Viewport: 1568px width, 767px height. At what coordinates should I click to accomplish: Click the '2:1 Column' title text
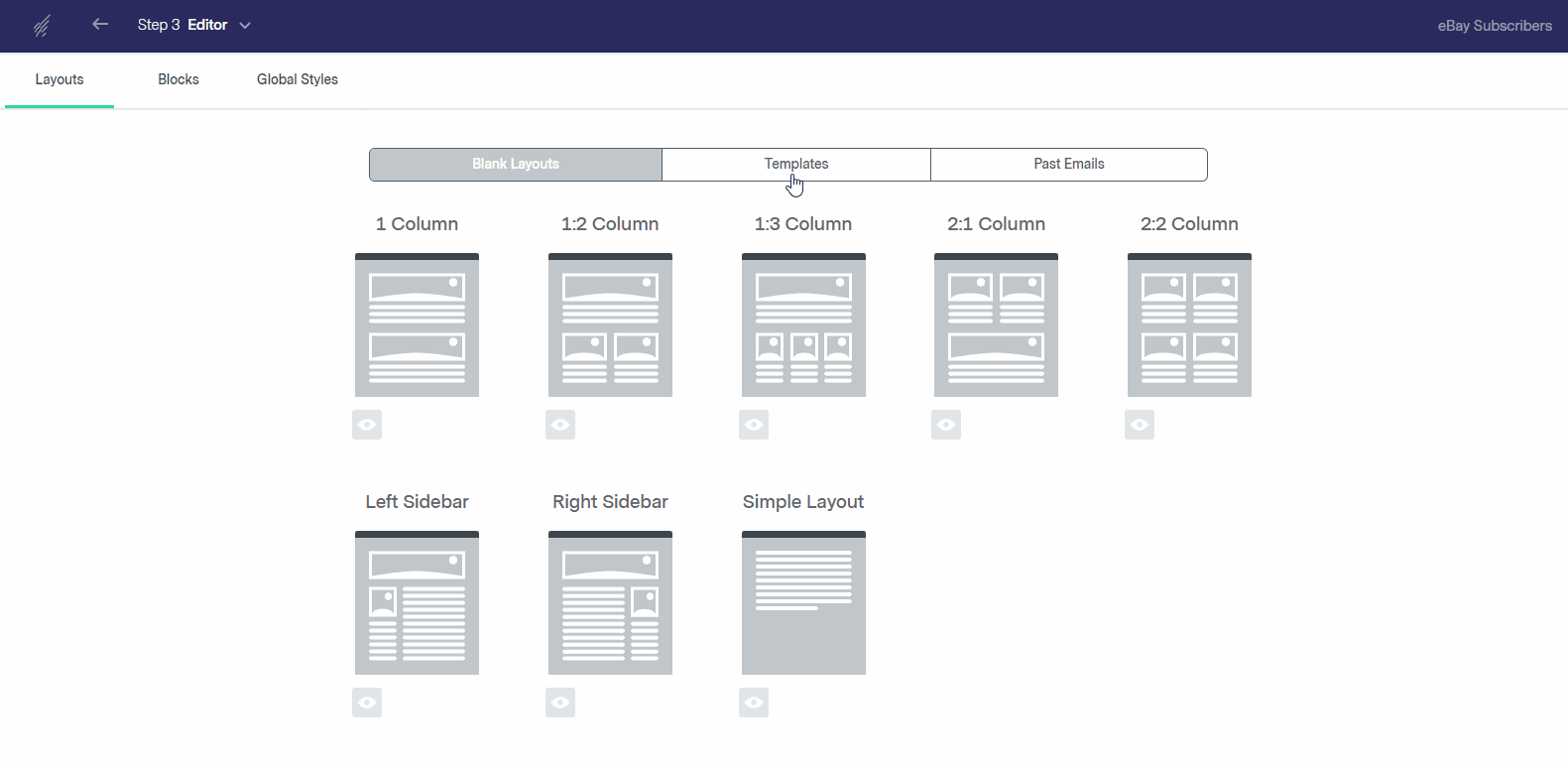[996, 224]
